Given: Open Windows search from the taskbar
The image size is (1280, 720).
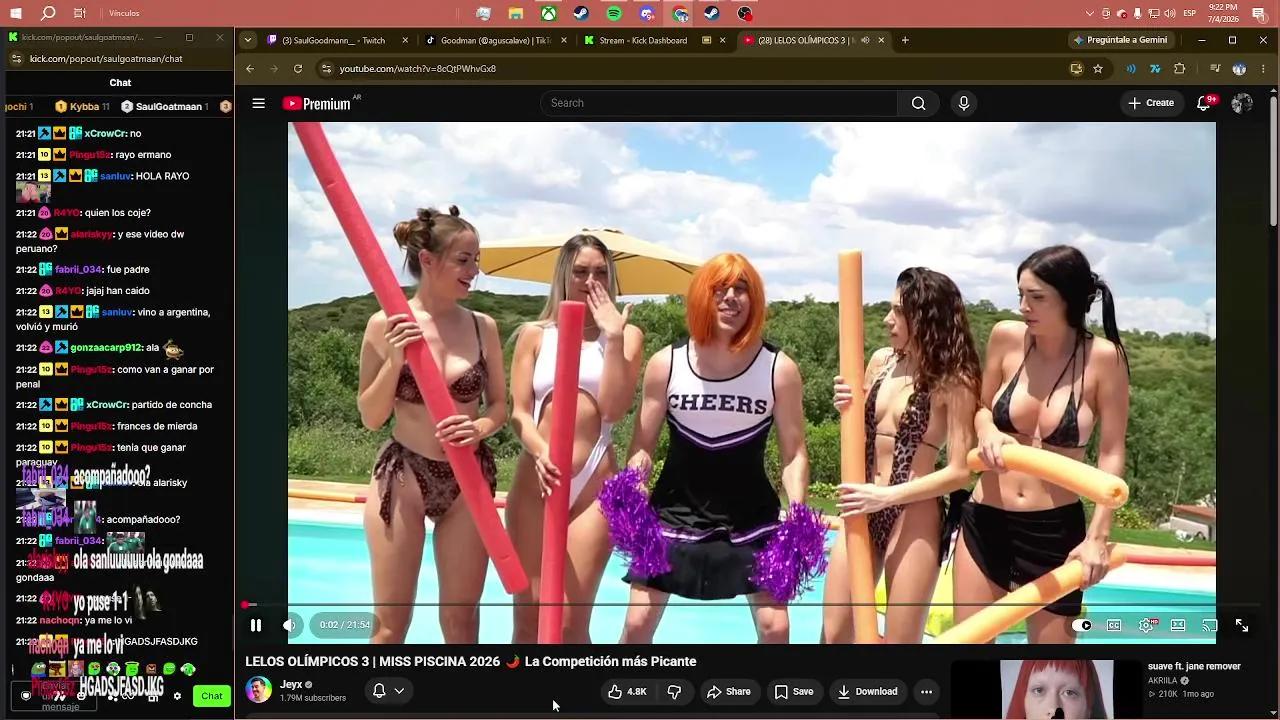Looking at the screenshot, I should coord(48,14).
